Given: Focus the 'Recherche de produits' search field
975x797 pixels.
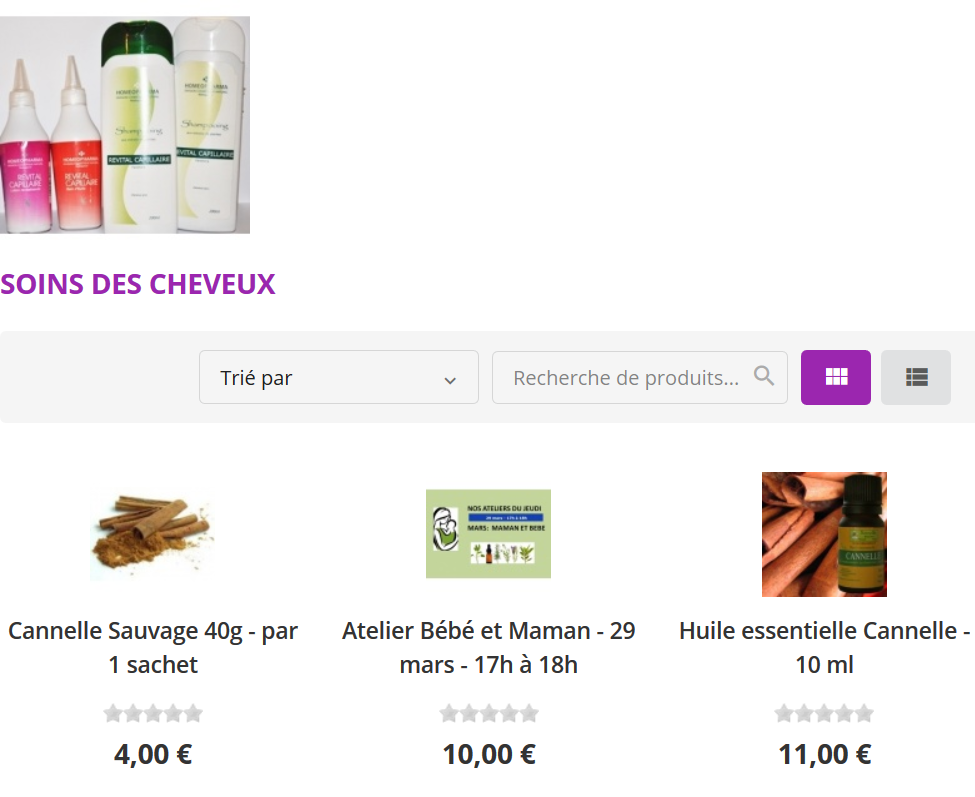Looking at the screenshot, I should tap(640, 377).
